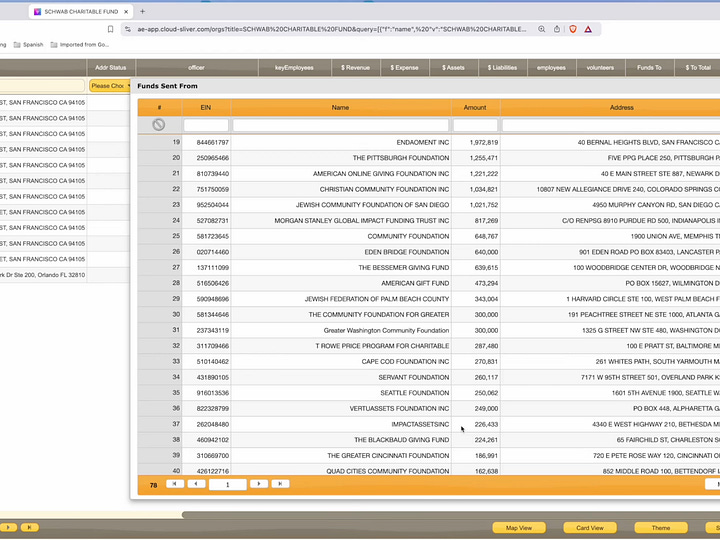This screenshot has width=720, height=540.
Task: Sort by the Name column header
Action: pyautogui.click(x=340, y=107)
